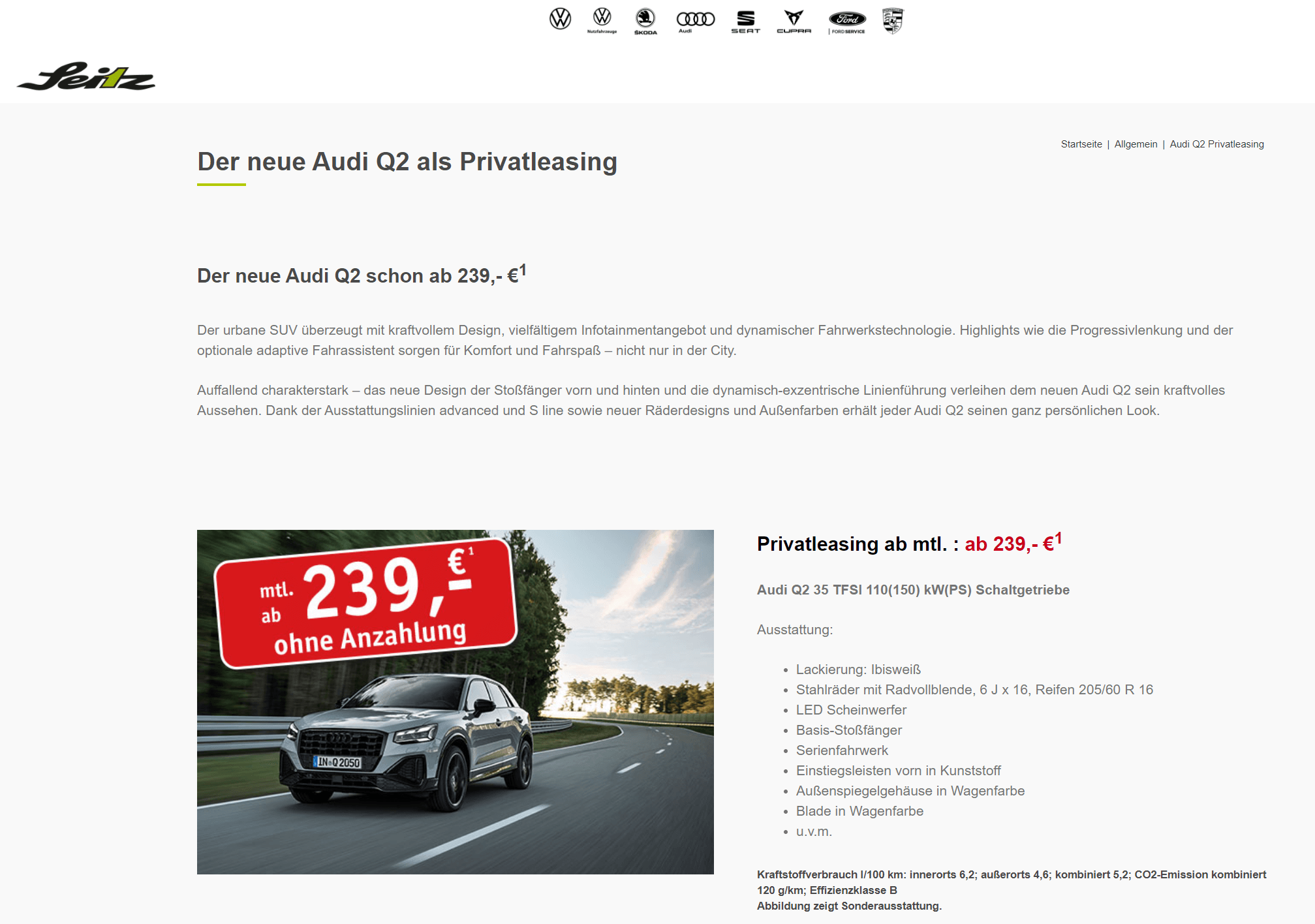The height and width of the screenshot is (924, 1315).
Task: Select the Audi four-rings logo
Action: pos(695,21)
